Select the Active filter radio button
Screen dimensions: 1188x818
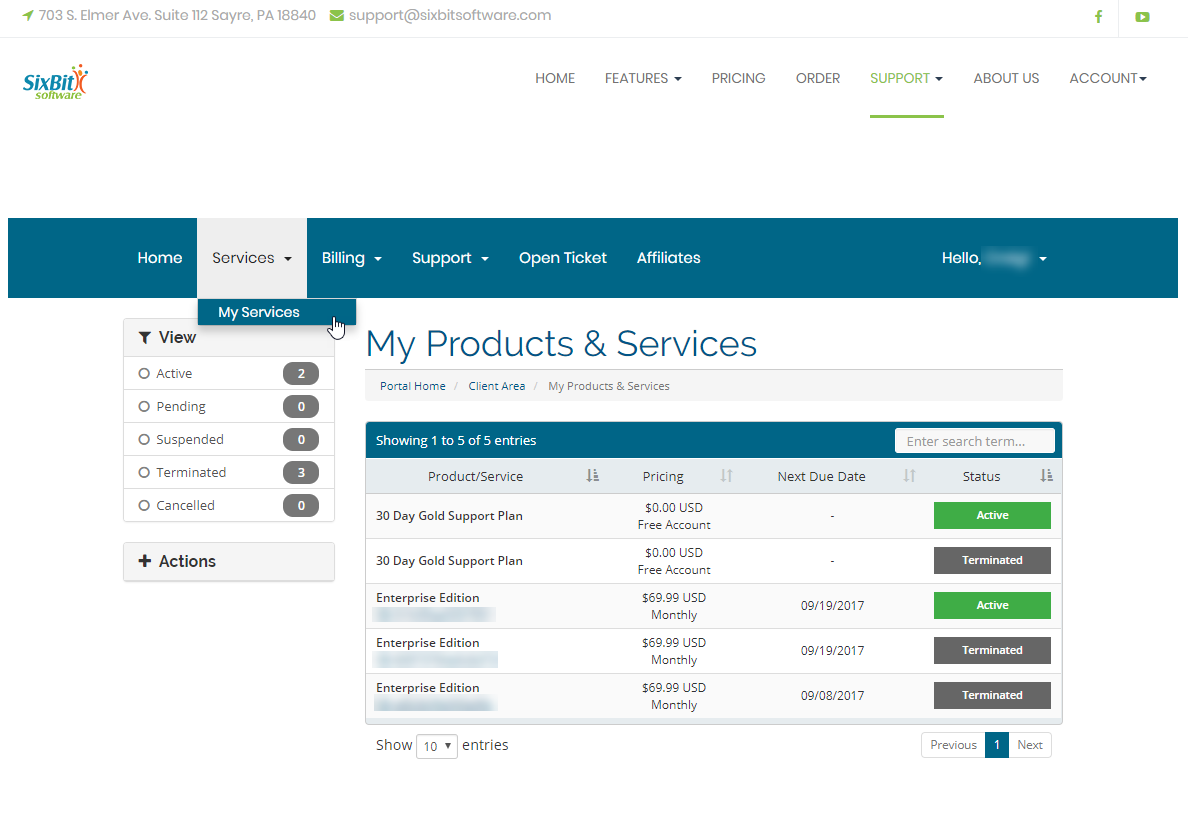(144, 373)
